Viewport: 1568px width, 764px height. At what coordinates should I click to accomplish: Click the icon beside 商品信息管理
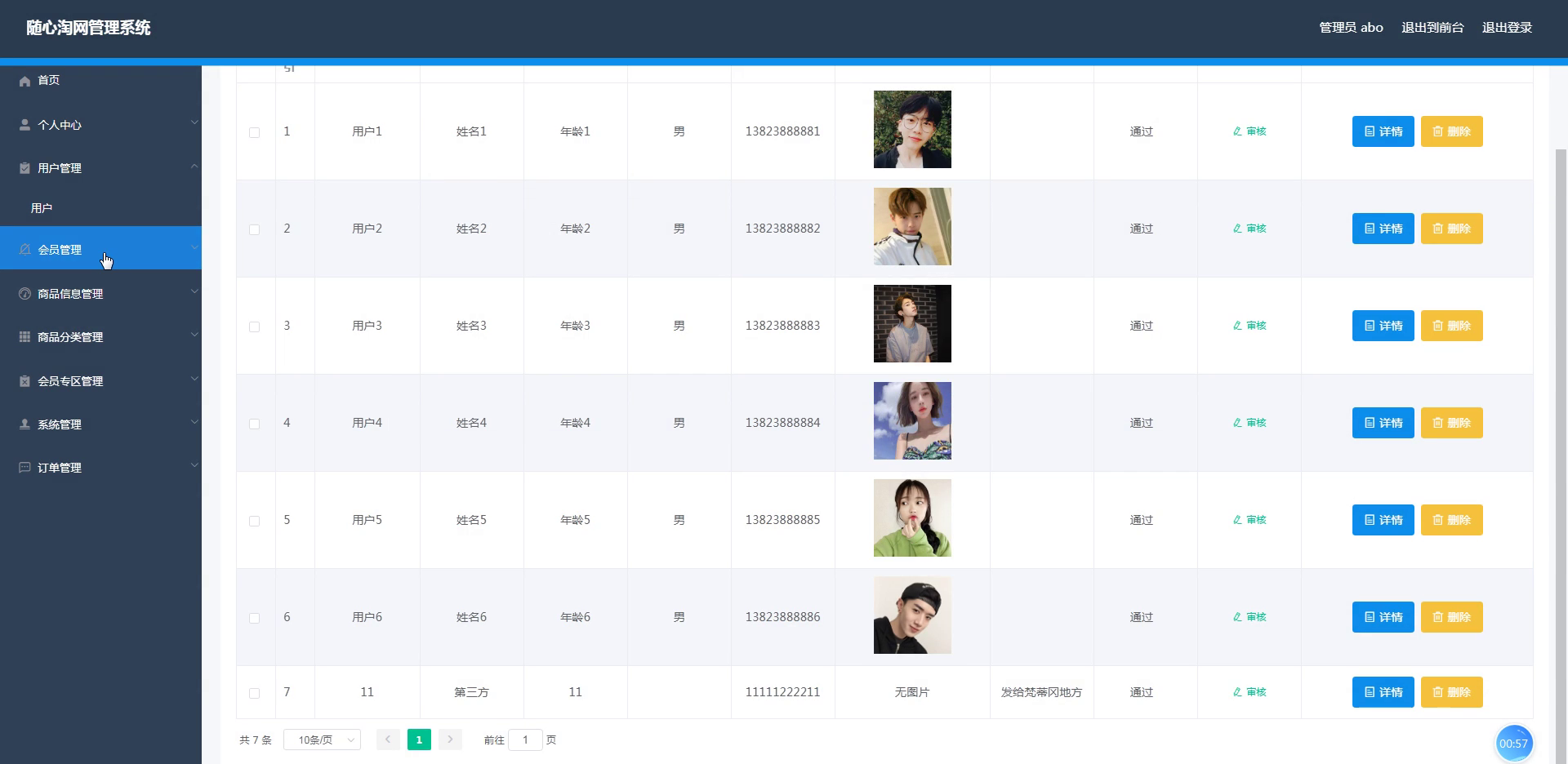pos(24,294)
